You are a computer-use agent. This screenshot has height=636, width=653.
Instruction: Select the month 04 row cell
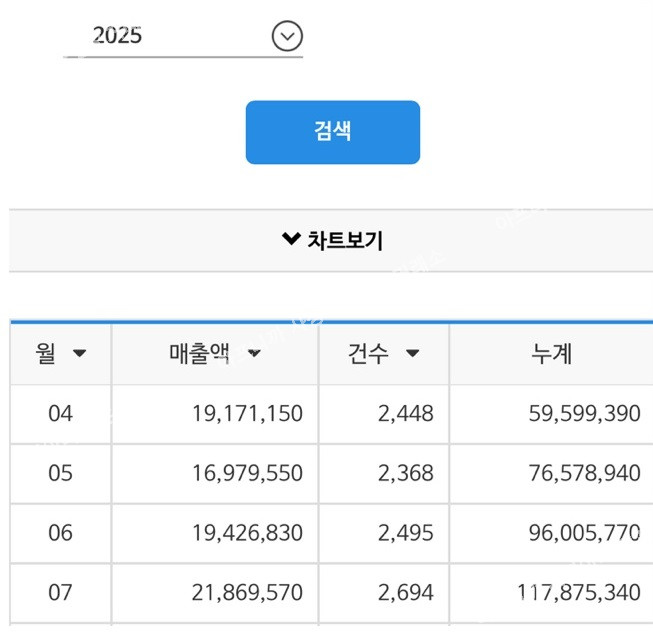[61, 413]
